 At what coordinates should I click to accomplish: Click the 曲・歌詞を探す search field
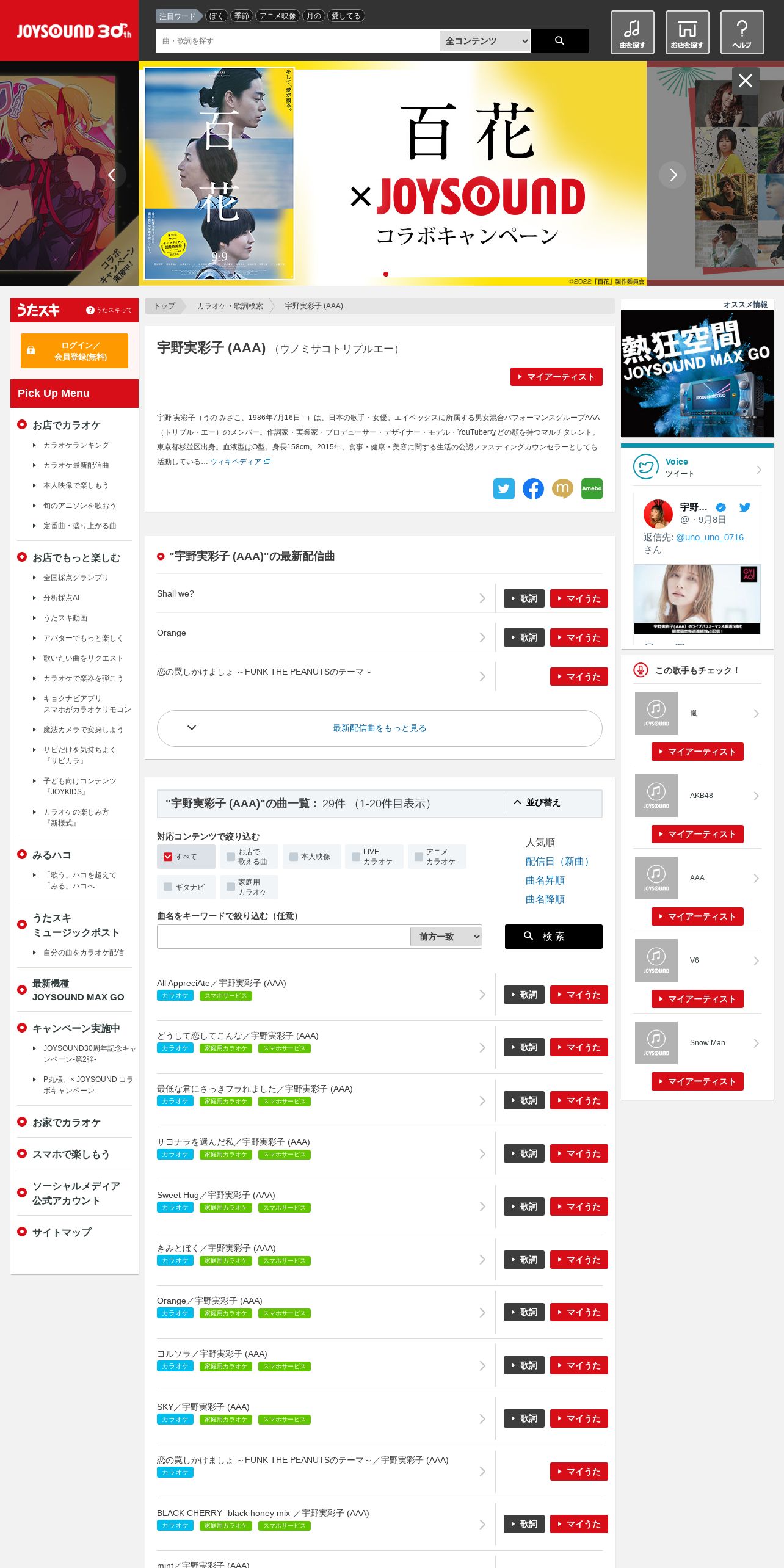point(298,41)
